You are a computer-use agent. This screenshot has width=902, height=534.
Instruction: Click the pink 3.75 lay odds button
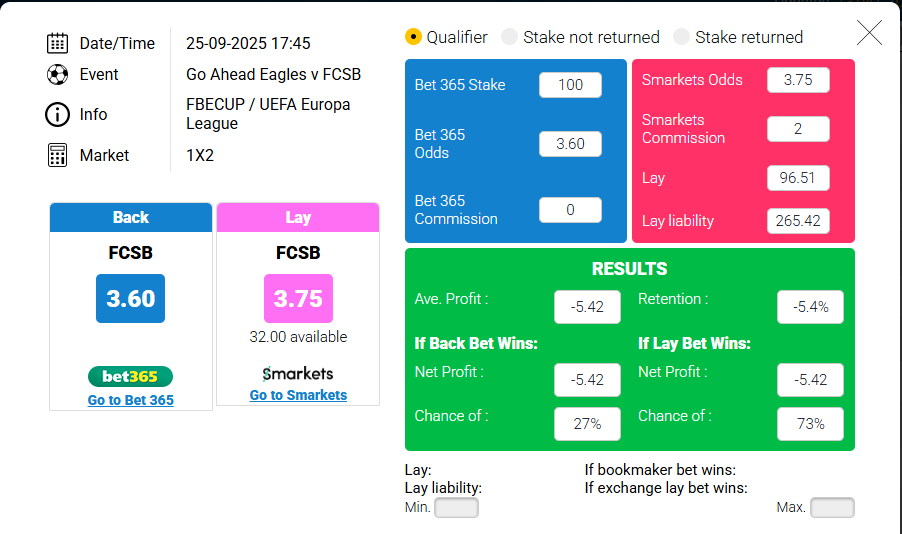[298, 298]
